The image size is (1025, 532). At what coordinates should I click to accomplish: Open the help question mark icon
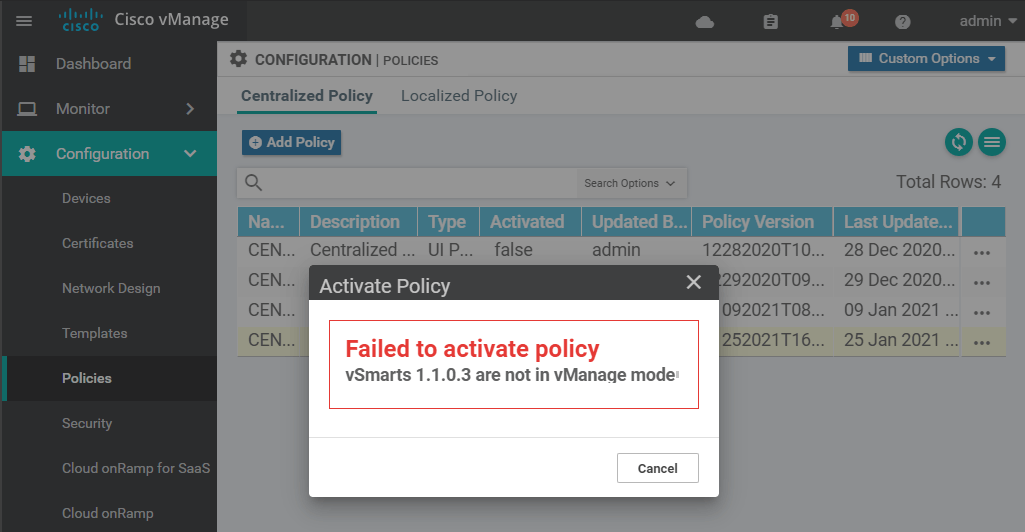pos(903,22)
